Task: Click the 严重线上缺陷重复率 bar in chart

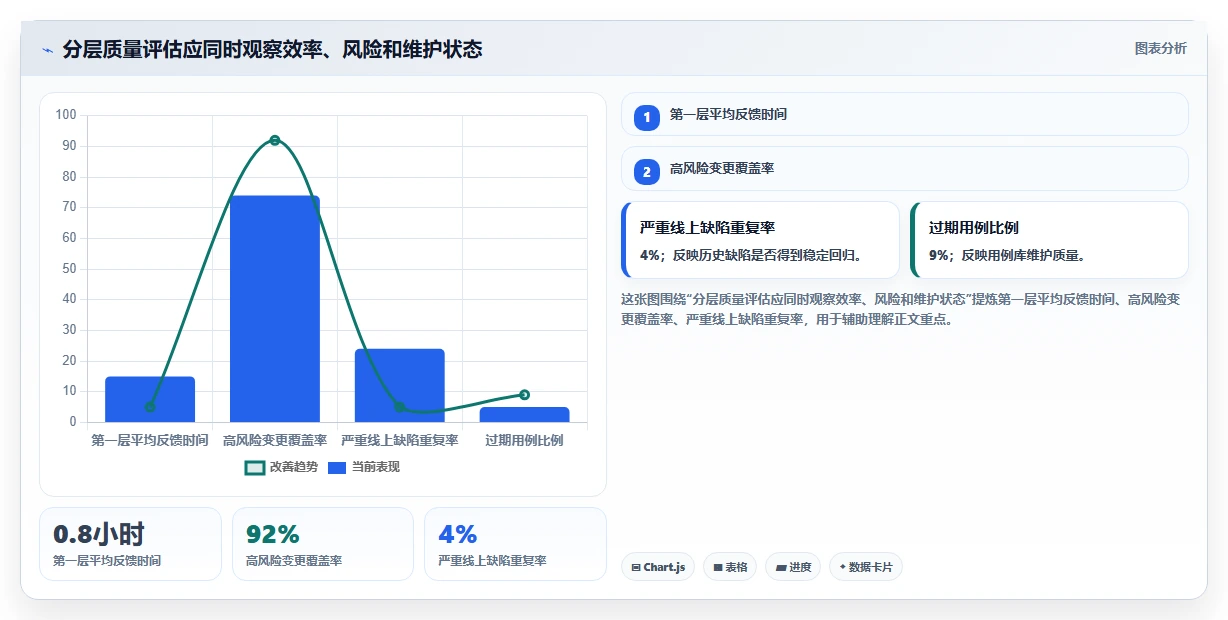Action: (400, 385)
